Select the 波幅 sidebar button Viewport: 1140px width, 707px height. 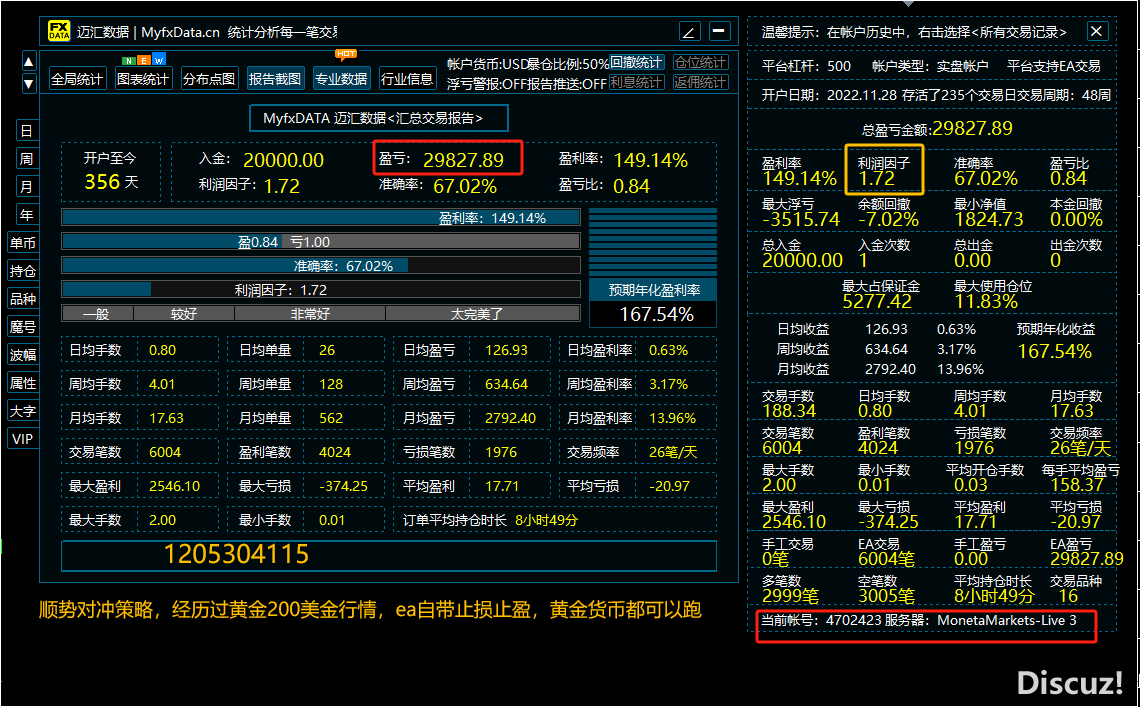(x=23, y=355)
